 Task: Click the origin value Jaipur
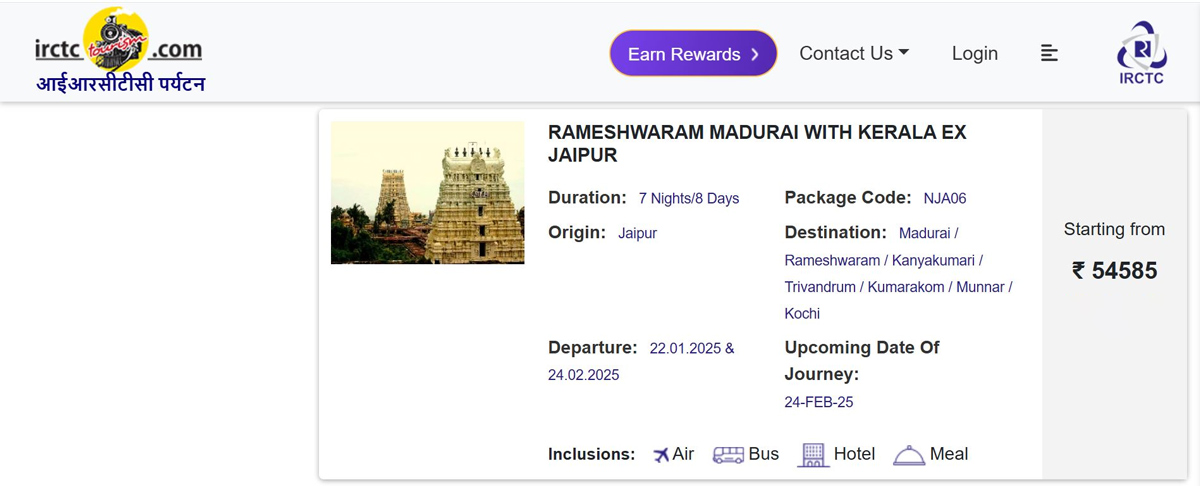pyautogui.click(x=637, y=233)
